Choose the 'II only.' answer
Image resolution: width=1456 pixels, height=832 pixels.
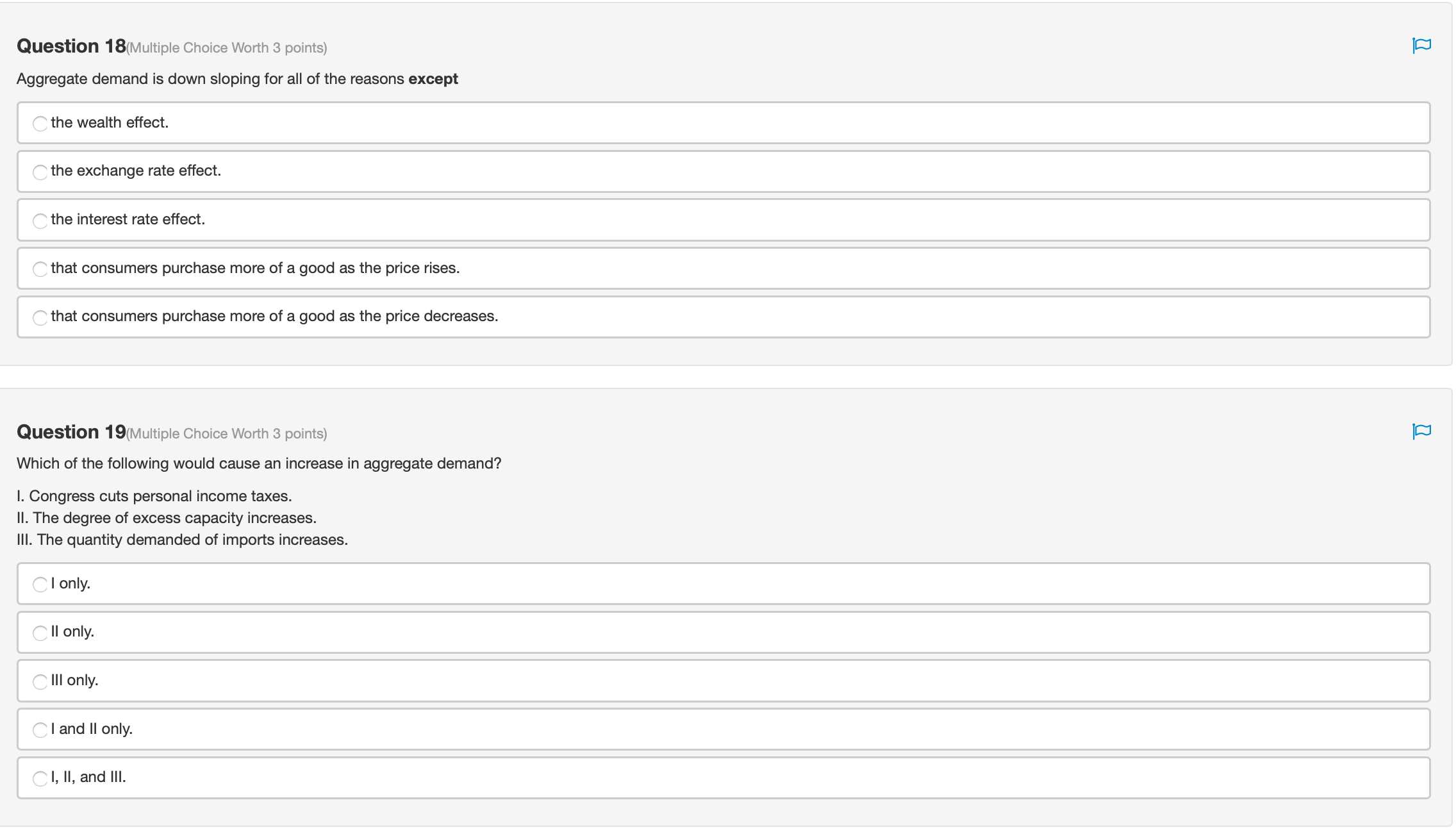tap(40, 633)
